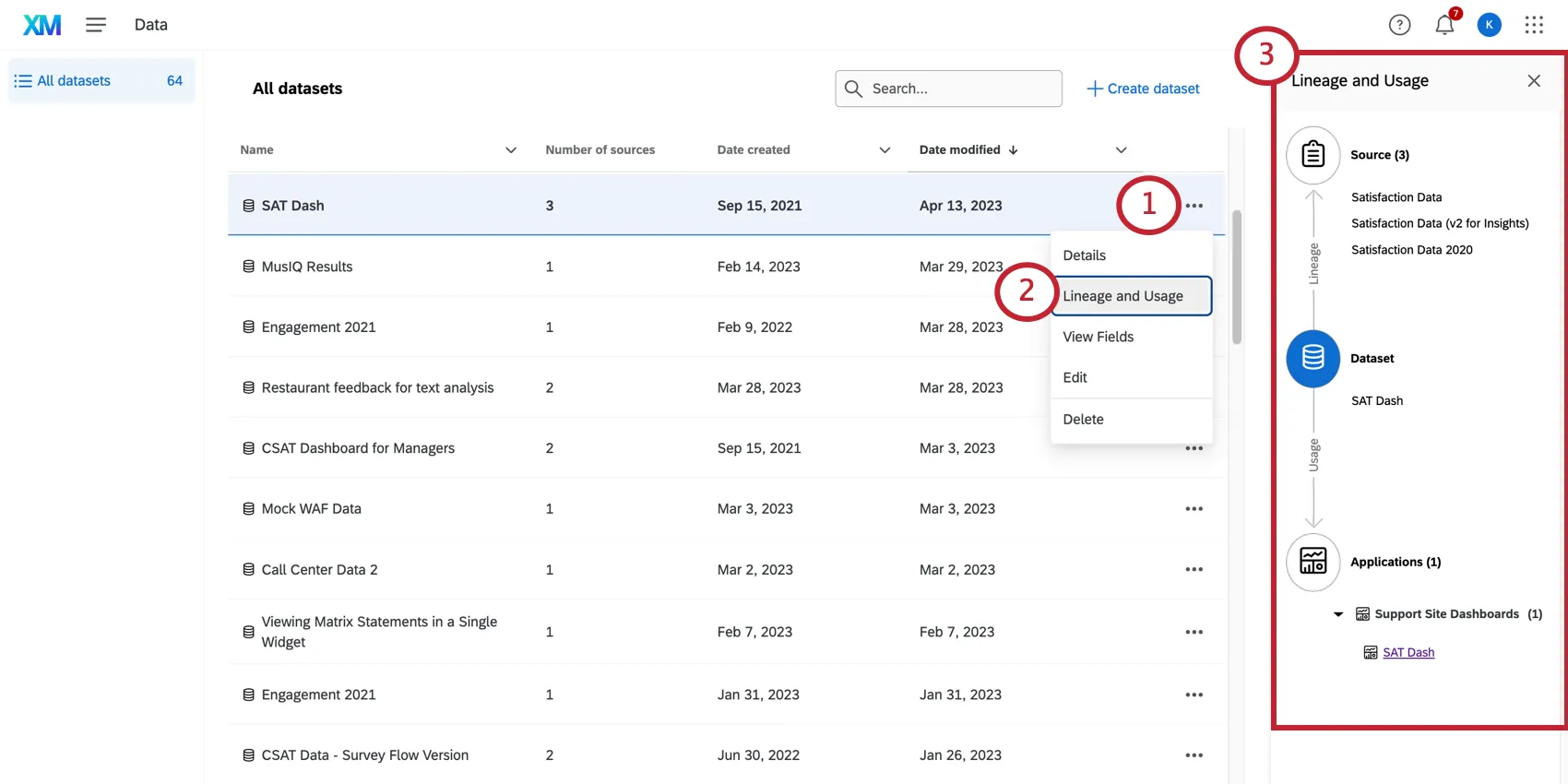
Task: Open the hamburger navigation menu
Action: coord(96,25)
